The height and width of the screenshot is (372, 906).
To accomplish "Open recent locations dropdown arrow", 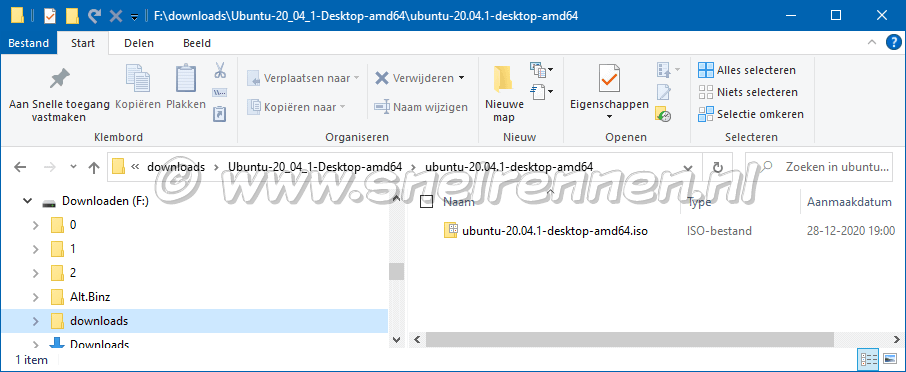I will (x=73, y=168).
